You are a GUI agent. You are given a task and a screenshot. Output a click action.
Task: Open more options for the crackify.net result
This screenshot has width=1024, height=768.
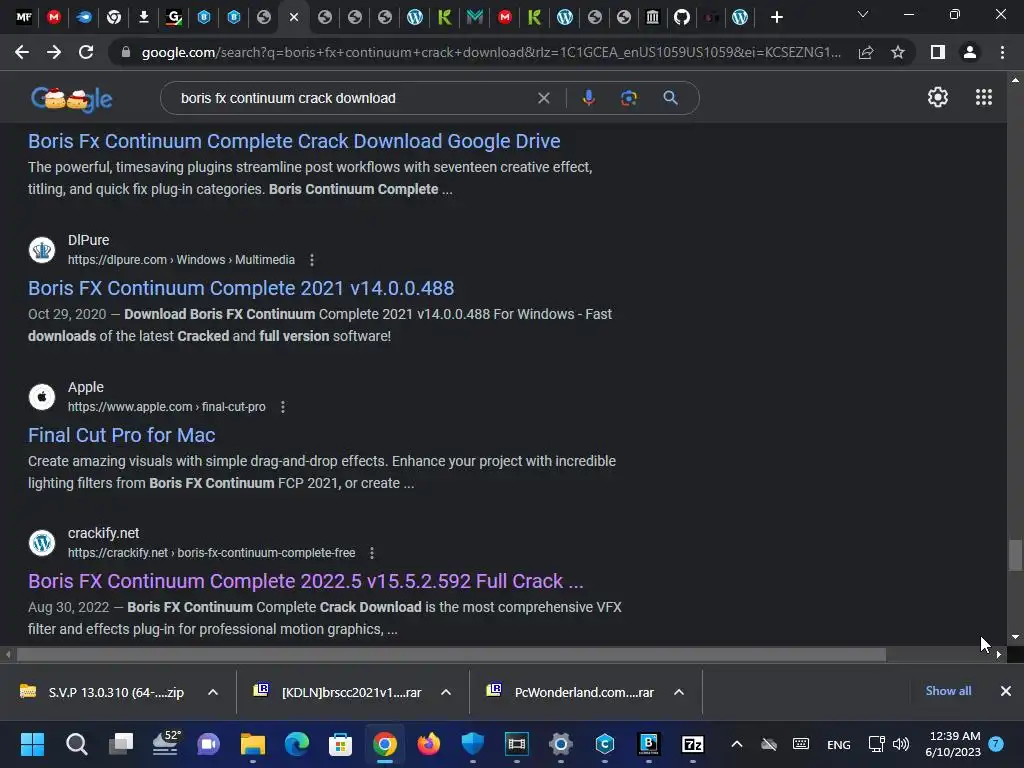pos(372,553)
